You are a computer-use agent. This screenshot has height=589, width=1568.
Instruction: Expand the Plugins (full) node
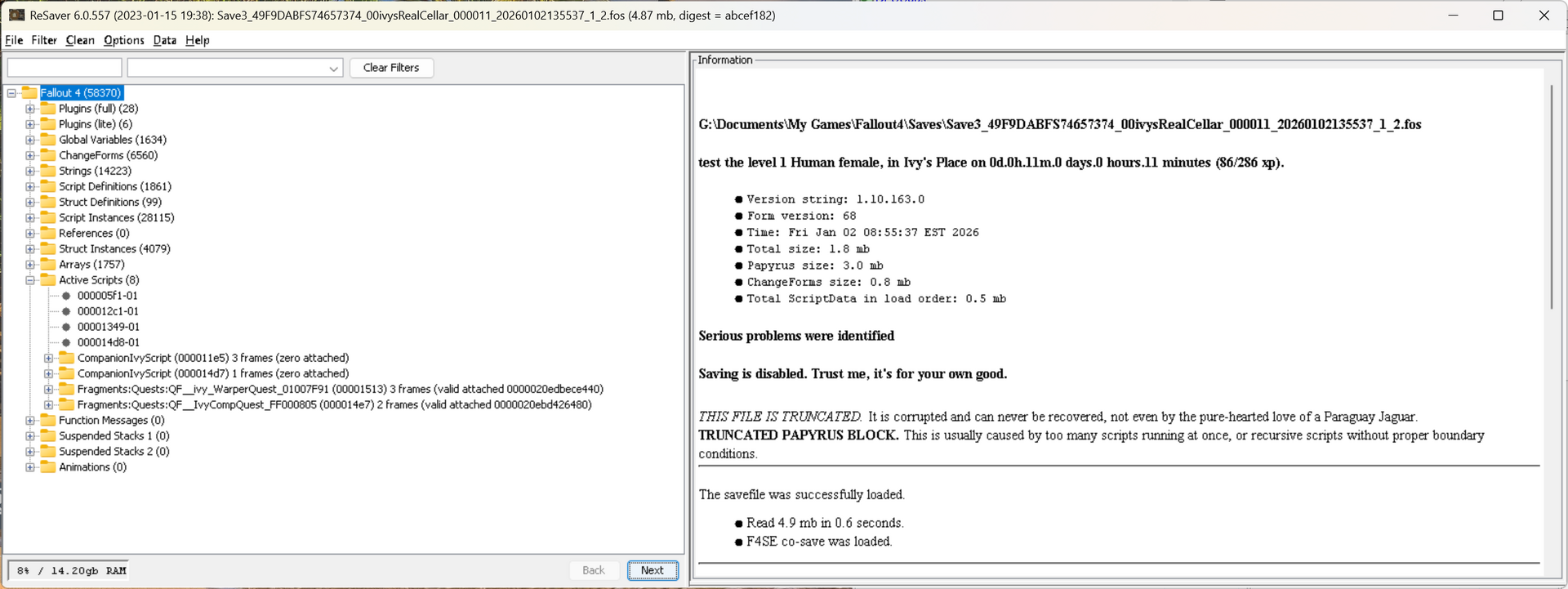point(30,109)
